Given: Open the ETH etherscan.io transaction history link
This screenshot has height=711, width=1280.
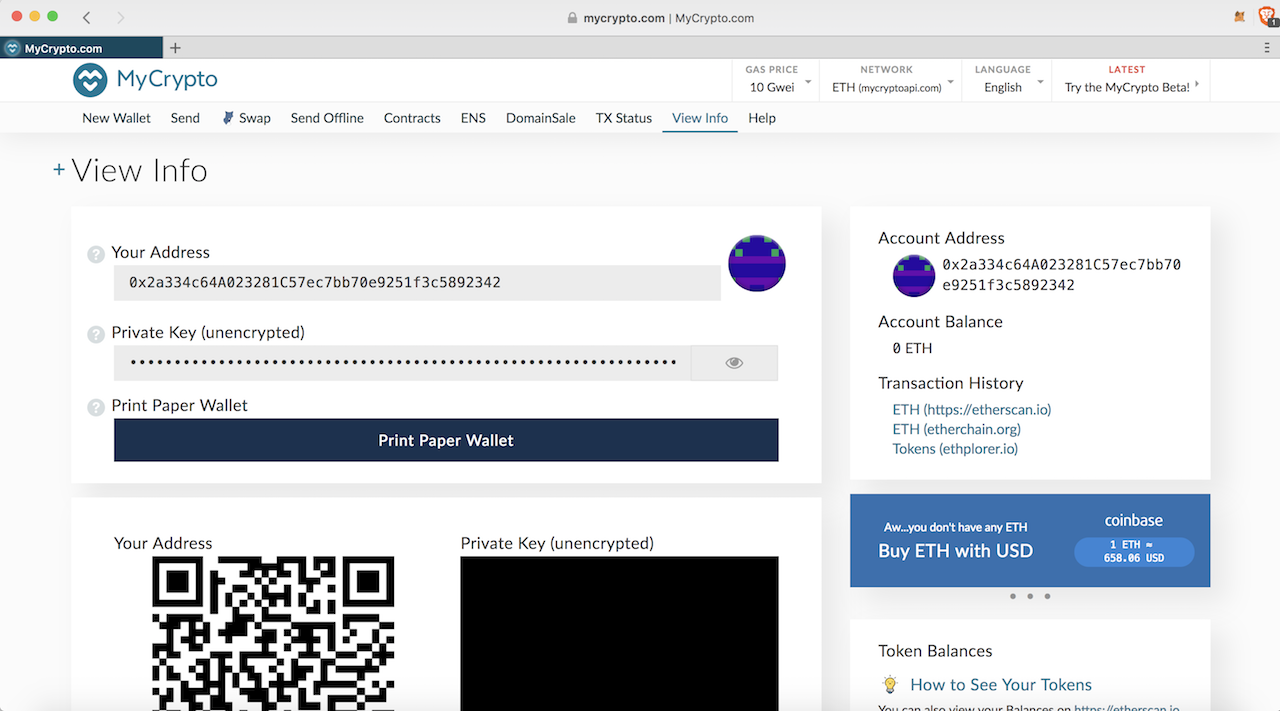Looking at the screenshot, I should click(971, 410).
